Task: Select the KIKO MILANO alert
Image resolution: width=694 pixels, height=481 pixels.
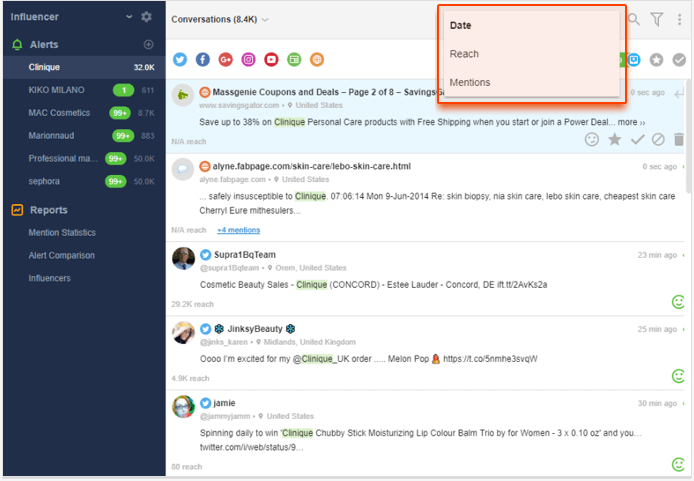Action: point(85,90)
